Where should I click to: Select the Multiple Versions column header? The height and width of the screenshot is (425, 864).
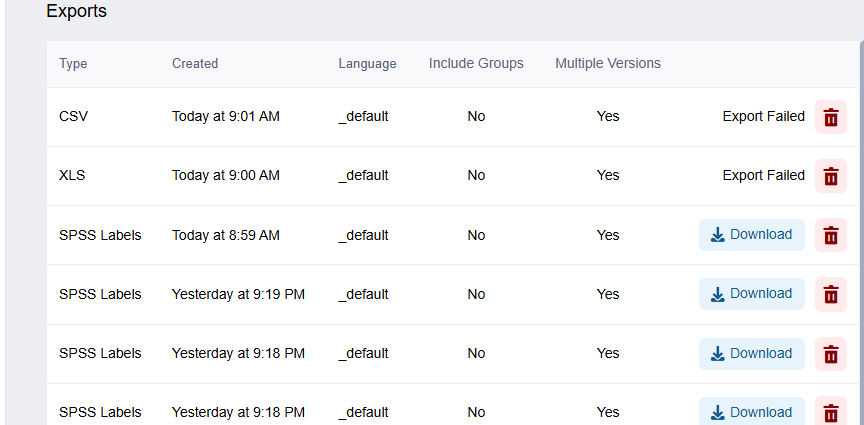click(608, 63)
